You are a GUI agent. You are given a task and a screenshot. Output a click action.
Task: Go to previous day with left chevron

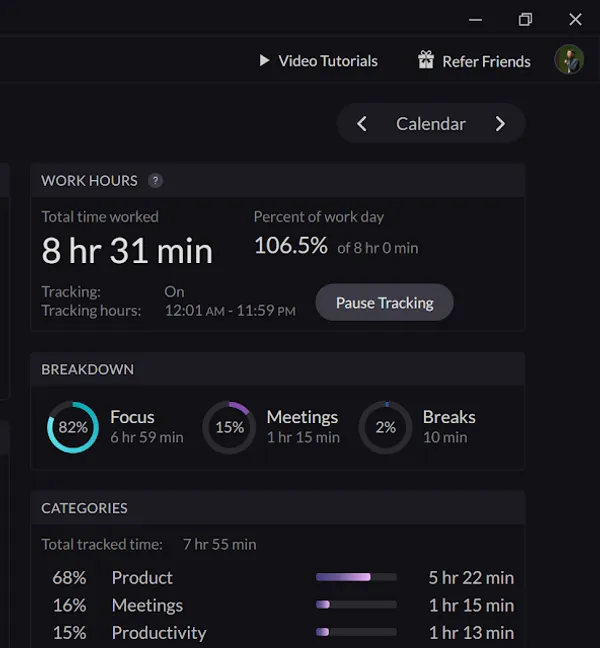[x=362, y=124]
